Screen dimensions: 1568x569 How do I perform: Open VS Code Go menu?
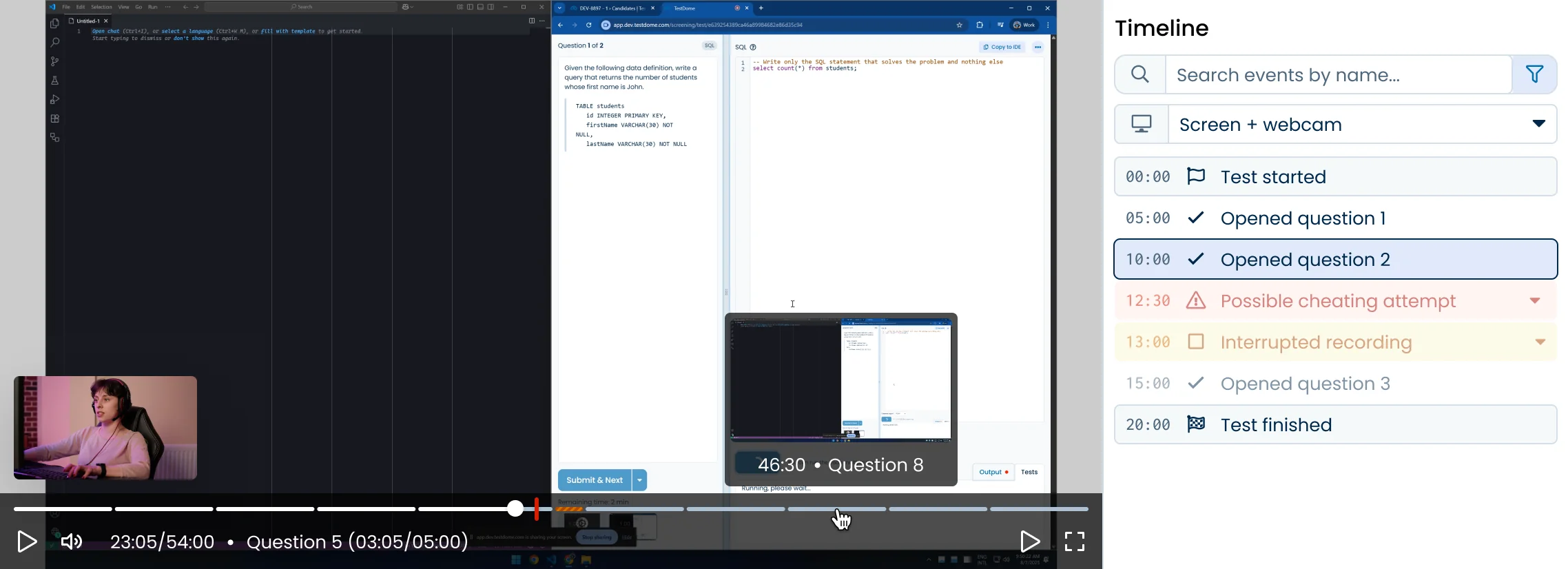[x=138, y=7]
